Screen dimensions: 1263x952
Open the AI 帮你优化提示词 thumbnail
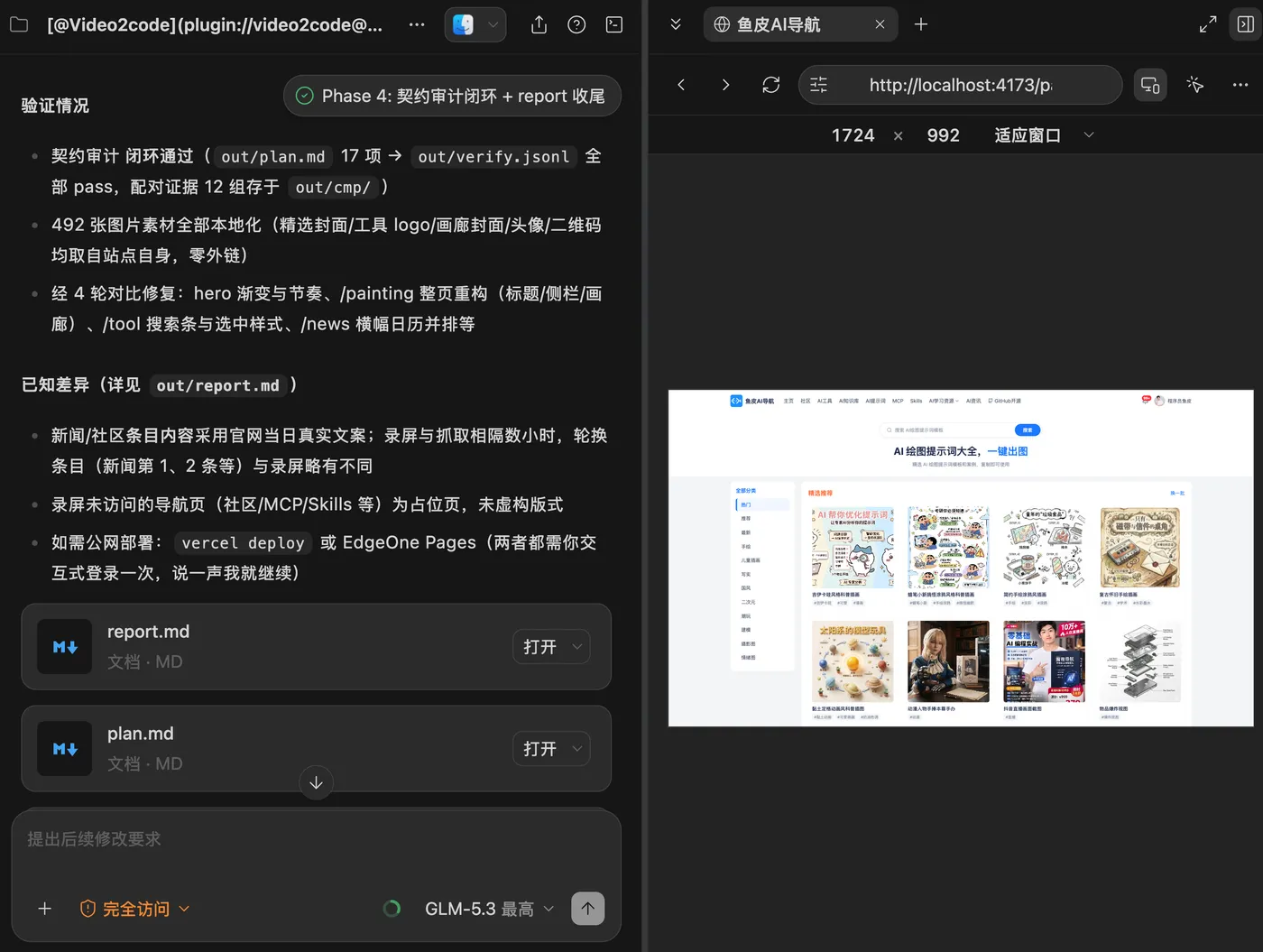[853, 548]
